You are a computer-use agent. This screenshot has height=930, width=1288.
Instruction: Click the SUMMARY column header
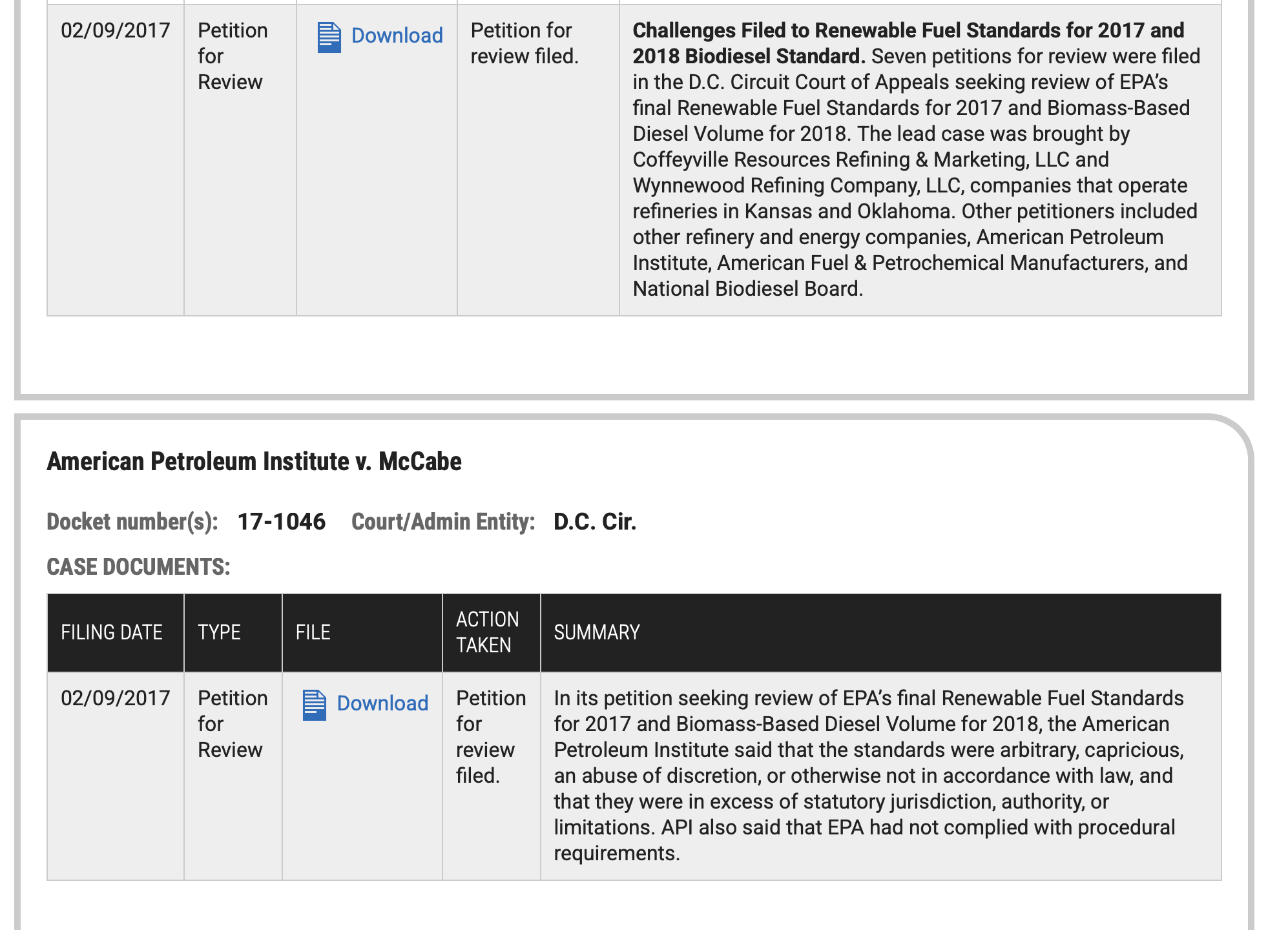point(596,632)
